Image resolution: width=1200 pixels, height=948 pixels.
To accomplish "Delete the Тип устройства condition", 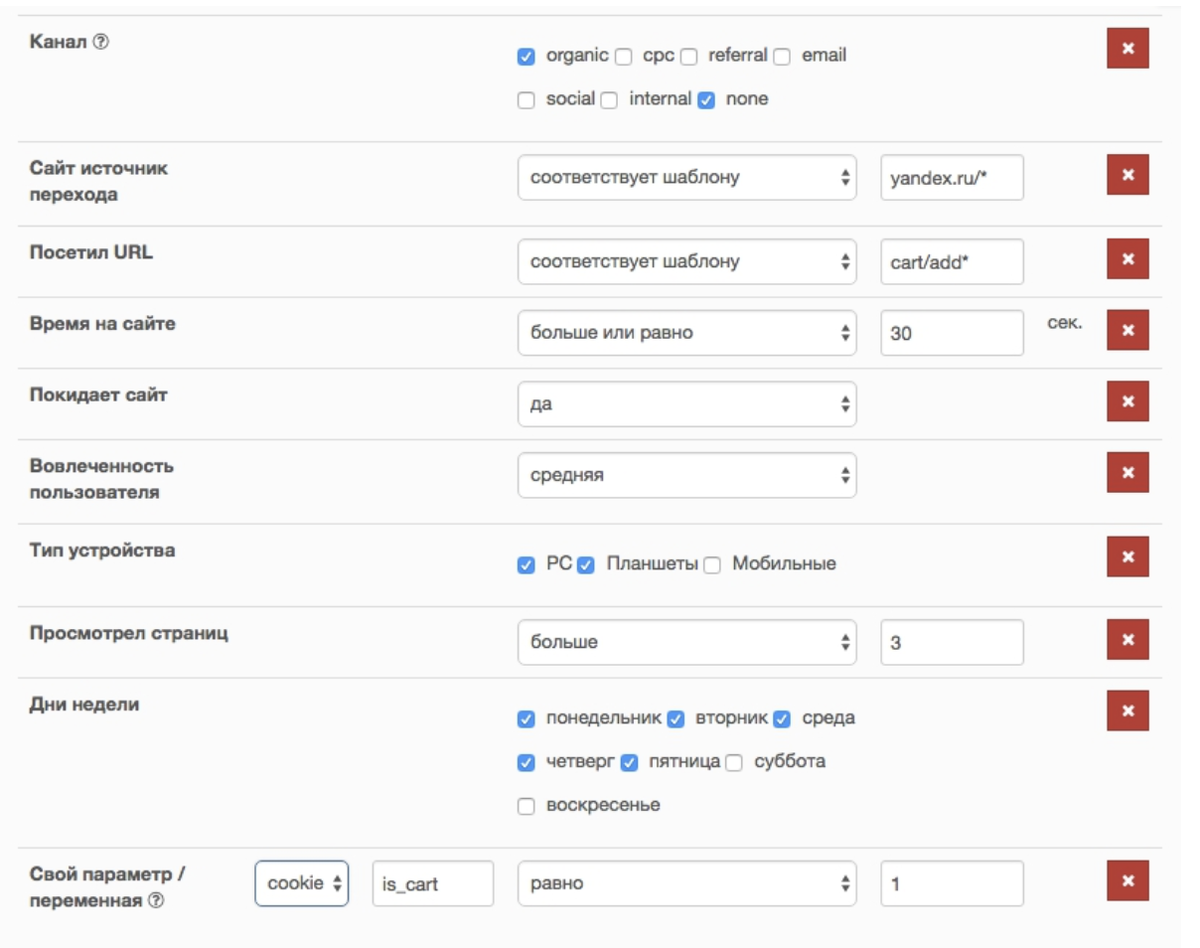I will point(1127,557).
